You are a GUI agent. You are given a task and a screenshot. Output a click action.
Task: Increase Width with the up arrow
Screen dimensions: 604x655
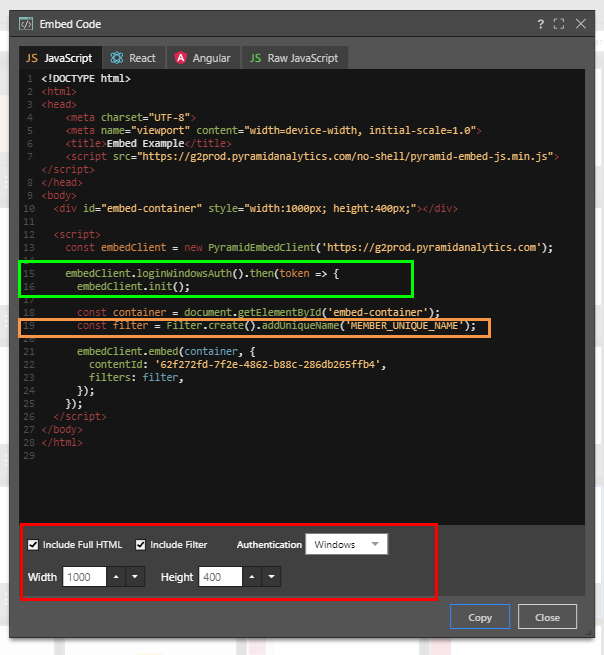coord(116,577)
